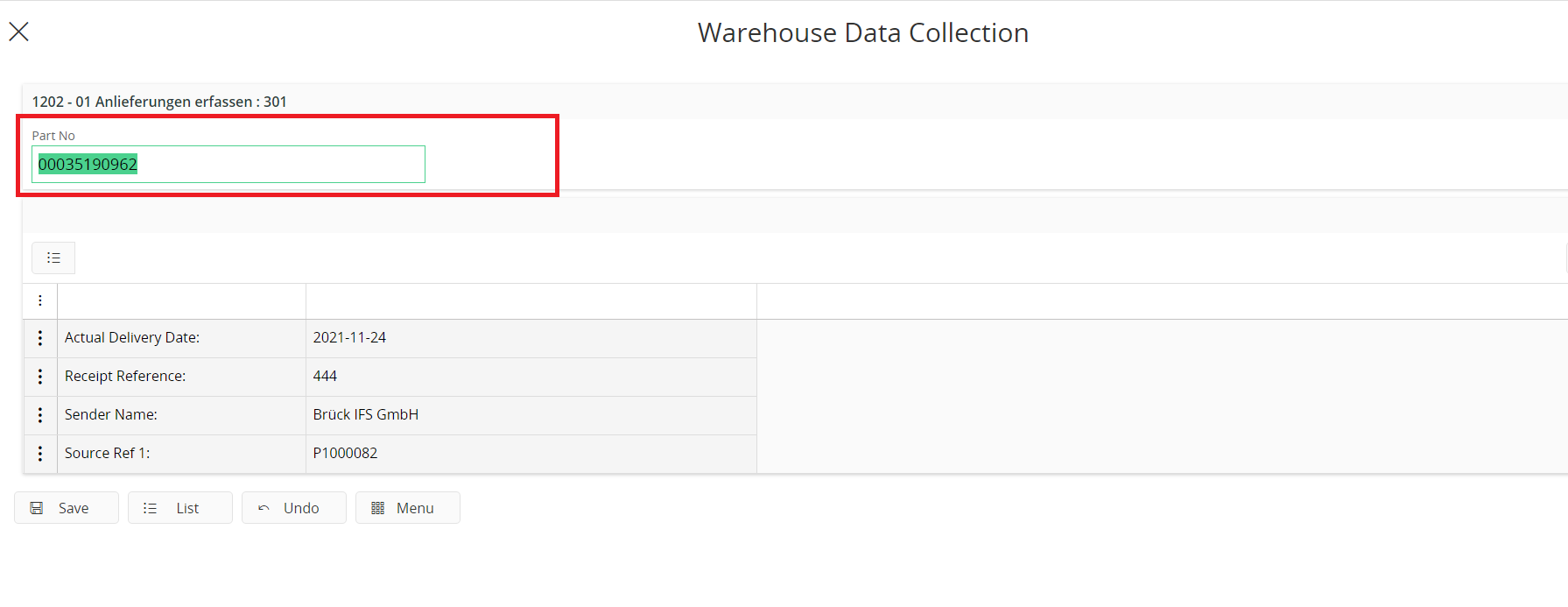Image resolution: width=1568 pixels, height=607 pixels.
Task: Open the Menu button
Action: click(408, 508)
